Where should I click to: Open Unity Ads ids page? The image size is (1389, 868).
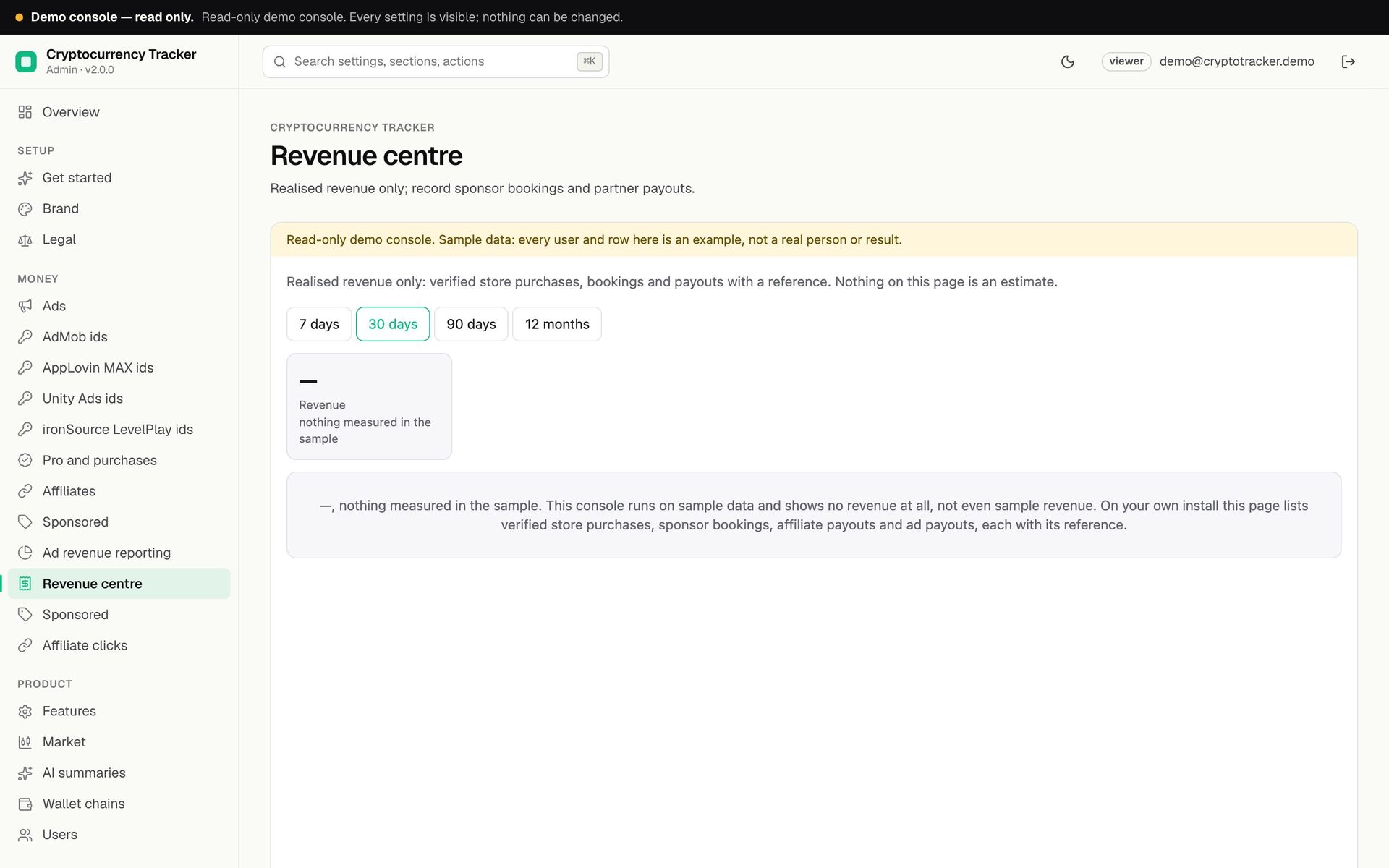pyautogui.click(x=119, y=399)
